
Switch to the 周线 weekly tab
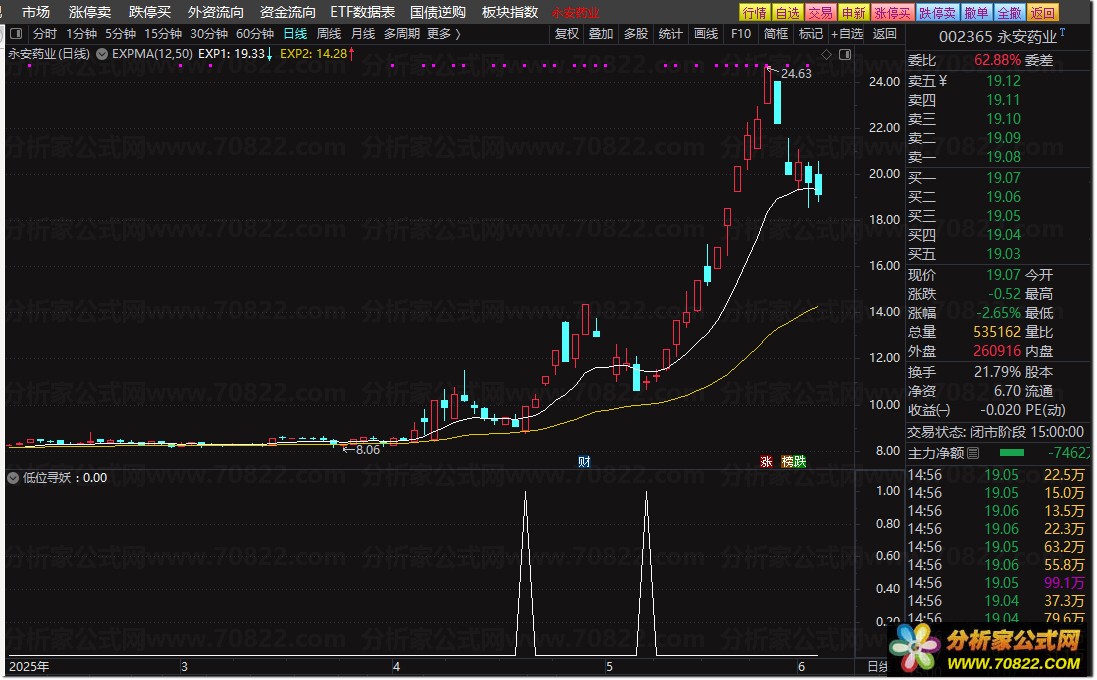(329, 34)
